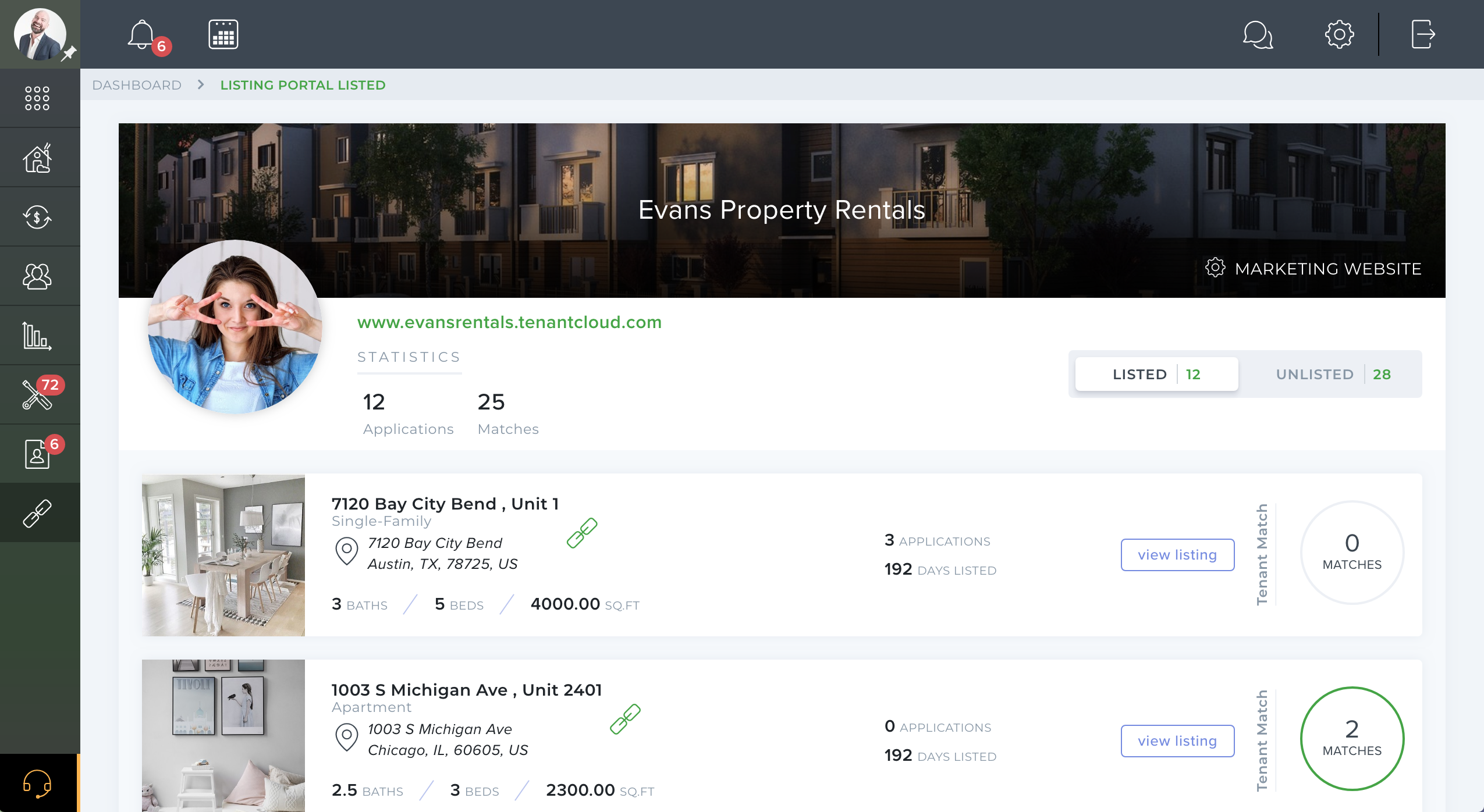Viewport: 1484px width, 812px height.
Task: Click the location pin for 7120 Bay City Bend
Action: pyautogui.click(x=346, y=551)
